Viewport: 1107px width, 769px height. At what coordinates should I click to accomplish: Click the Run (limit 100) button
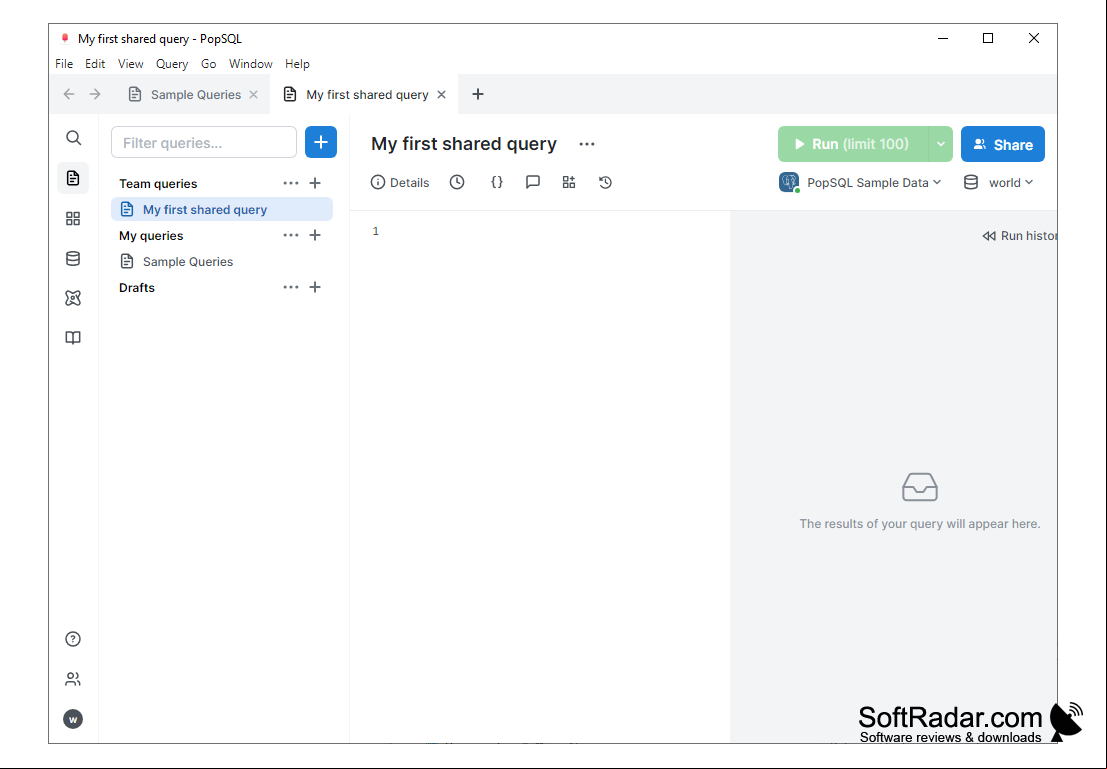(853, 144)
